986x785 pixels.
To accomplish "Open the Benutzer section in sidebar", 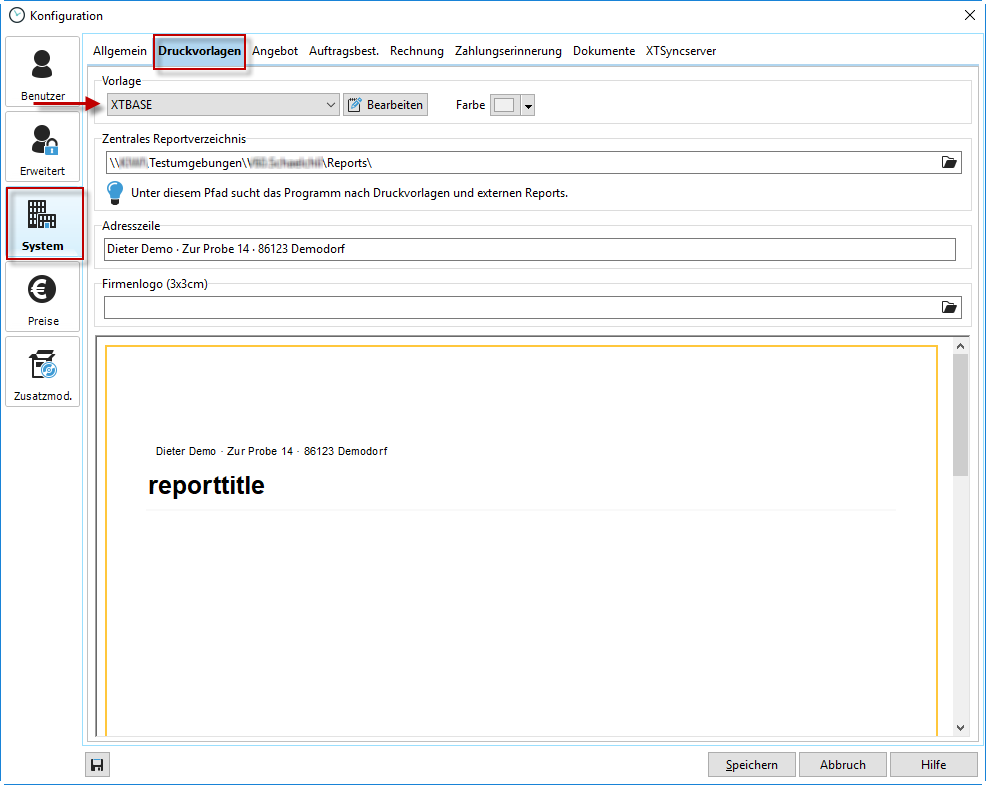I will [x=42, y=73].
